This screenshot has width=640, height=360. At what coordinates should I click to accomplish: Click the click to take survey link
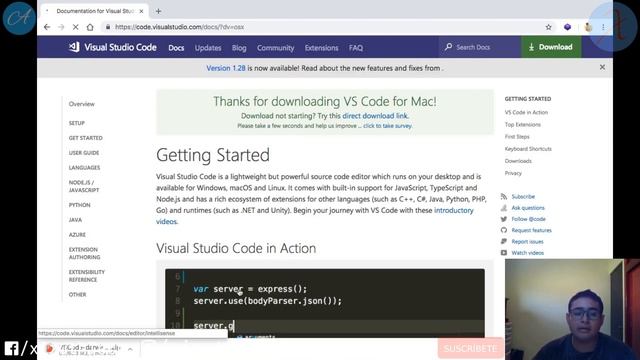[x=387, y=126]
